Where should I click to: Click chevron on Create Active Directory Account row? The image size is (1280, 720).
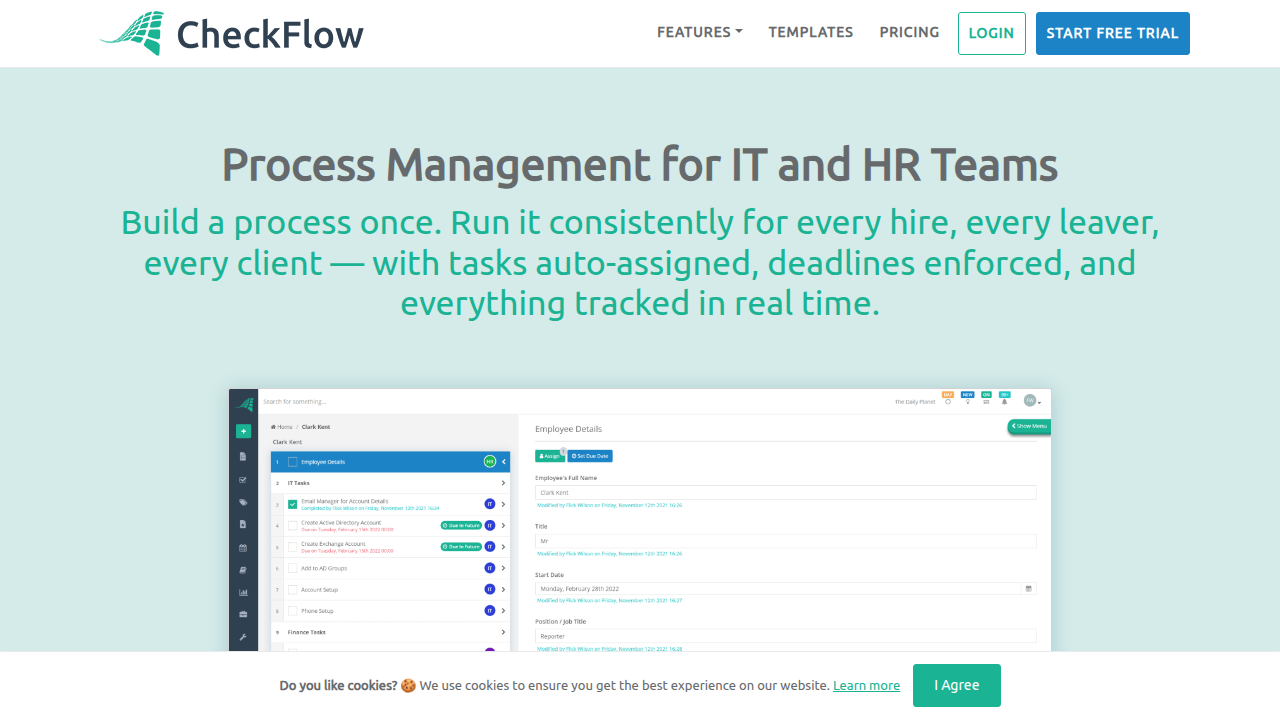coord(503,525)
